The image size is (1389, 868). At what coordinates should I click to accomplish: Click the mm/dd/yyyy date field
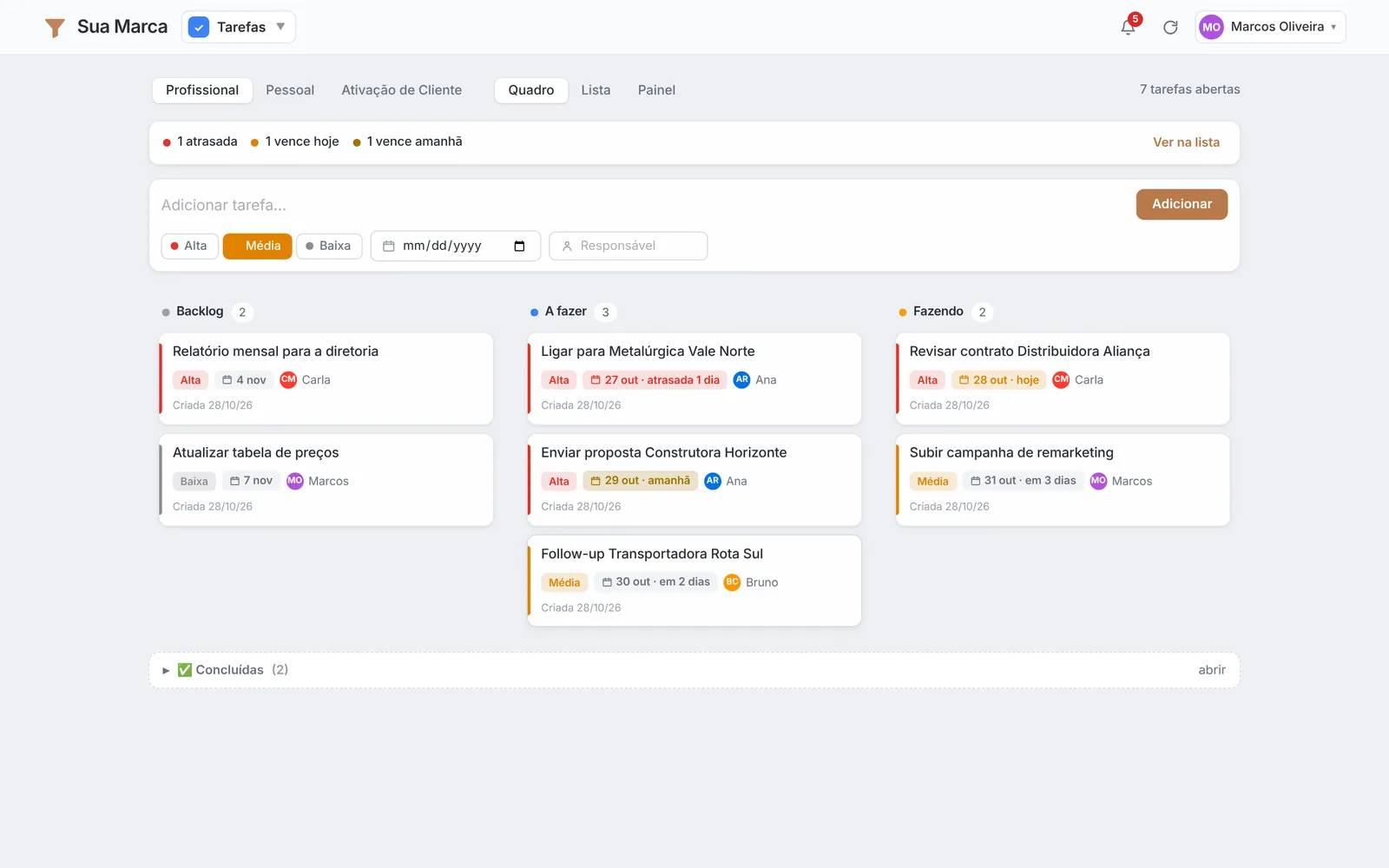tap(456, 247)
